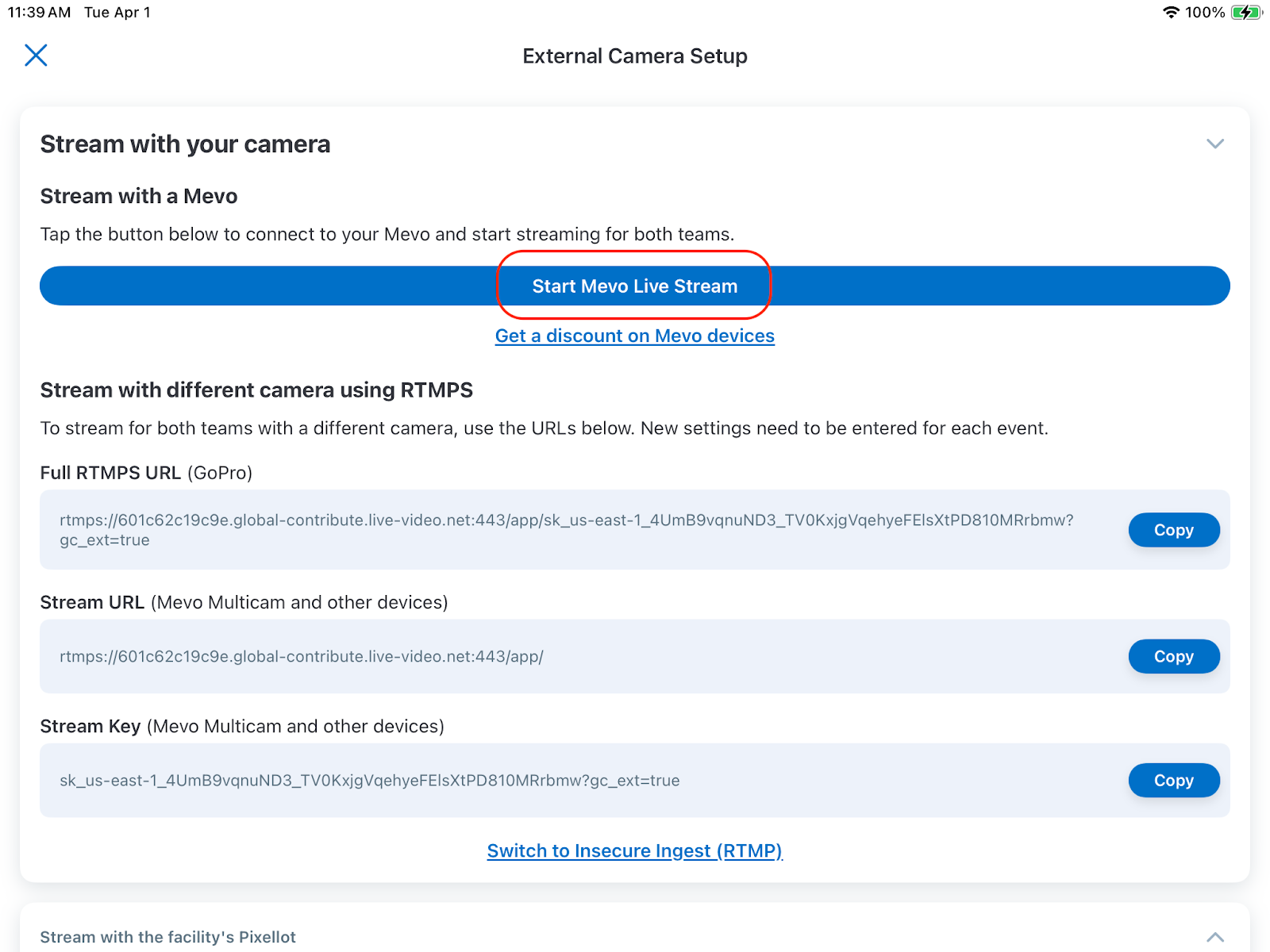Copy the Stream URL value
This screenshot has height=952, width=1270.
[1173, 656]
